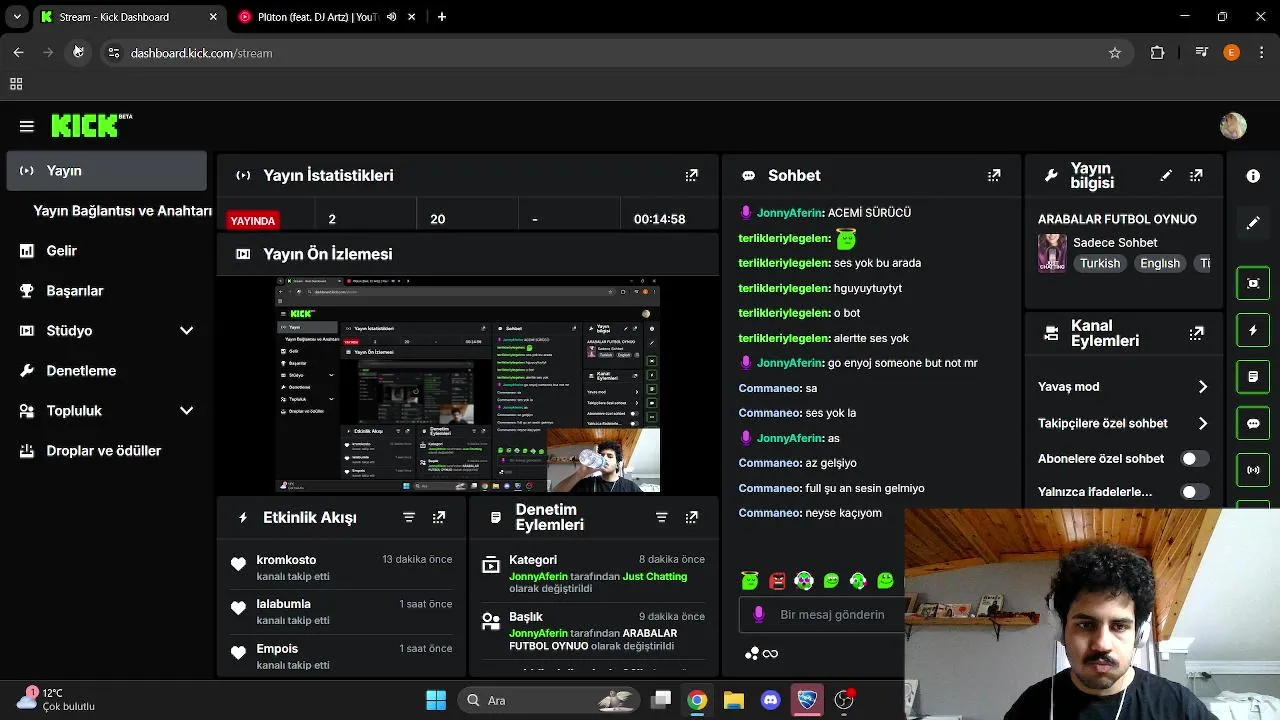Open Droplar ve ödüller in the sidebar

coord(106,451)
